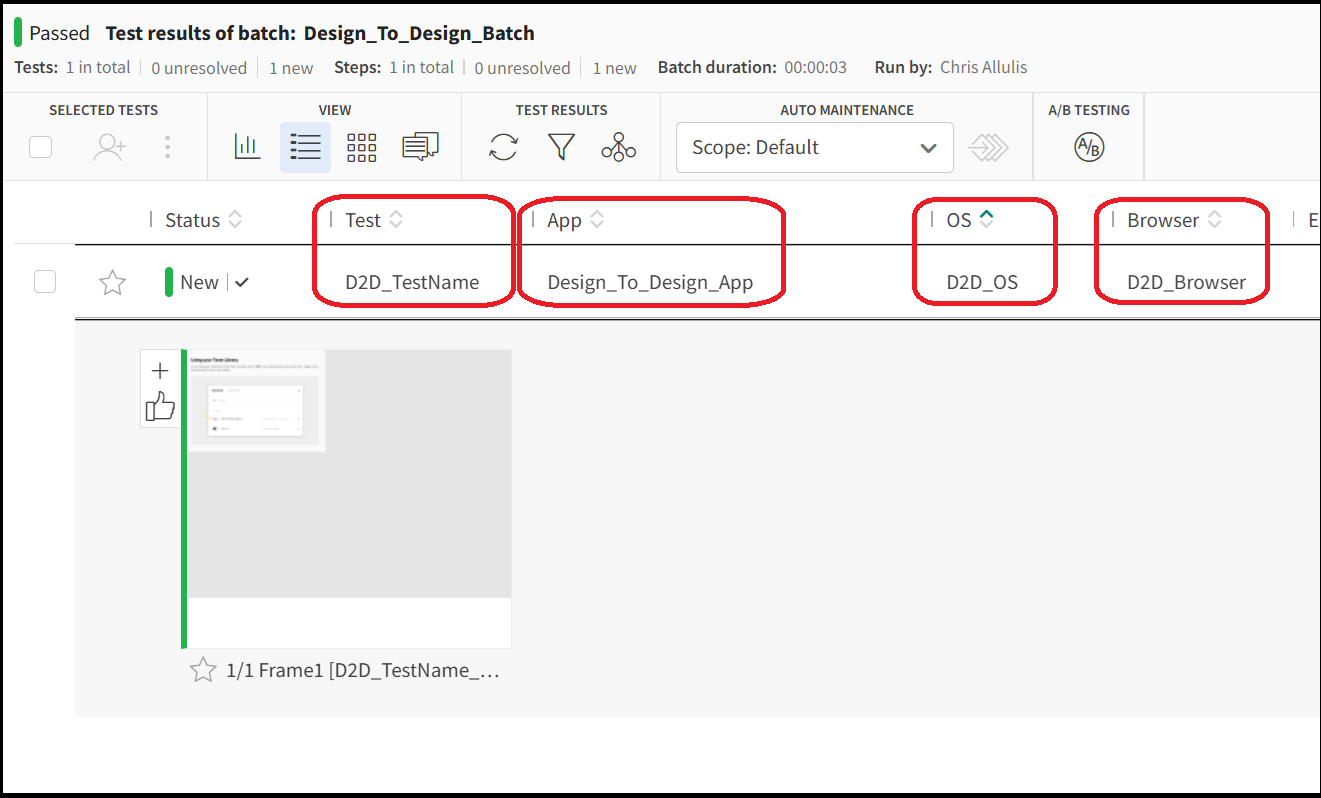This screenshot has width=1321, height=798.
Task: Refresh the test results
Action: (x=503, y=147)
